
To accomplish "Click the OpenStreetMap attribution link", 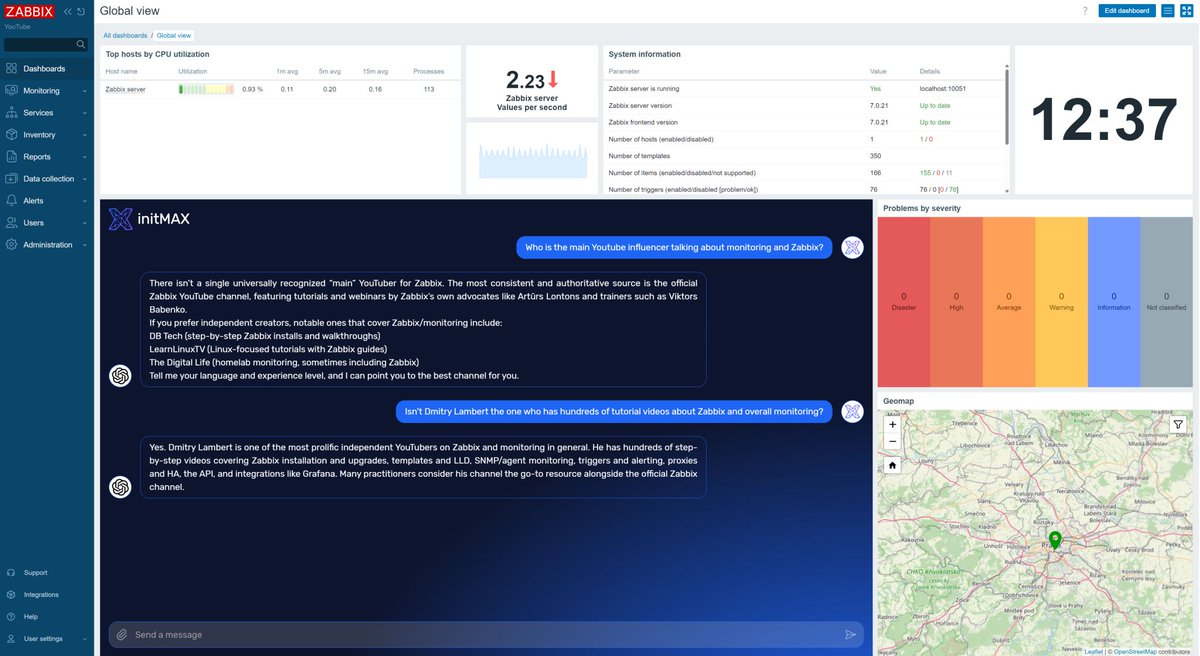I will click(x=1136, y=651).
